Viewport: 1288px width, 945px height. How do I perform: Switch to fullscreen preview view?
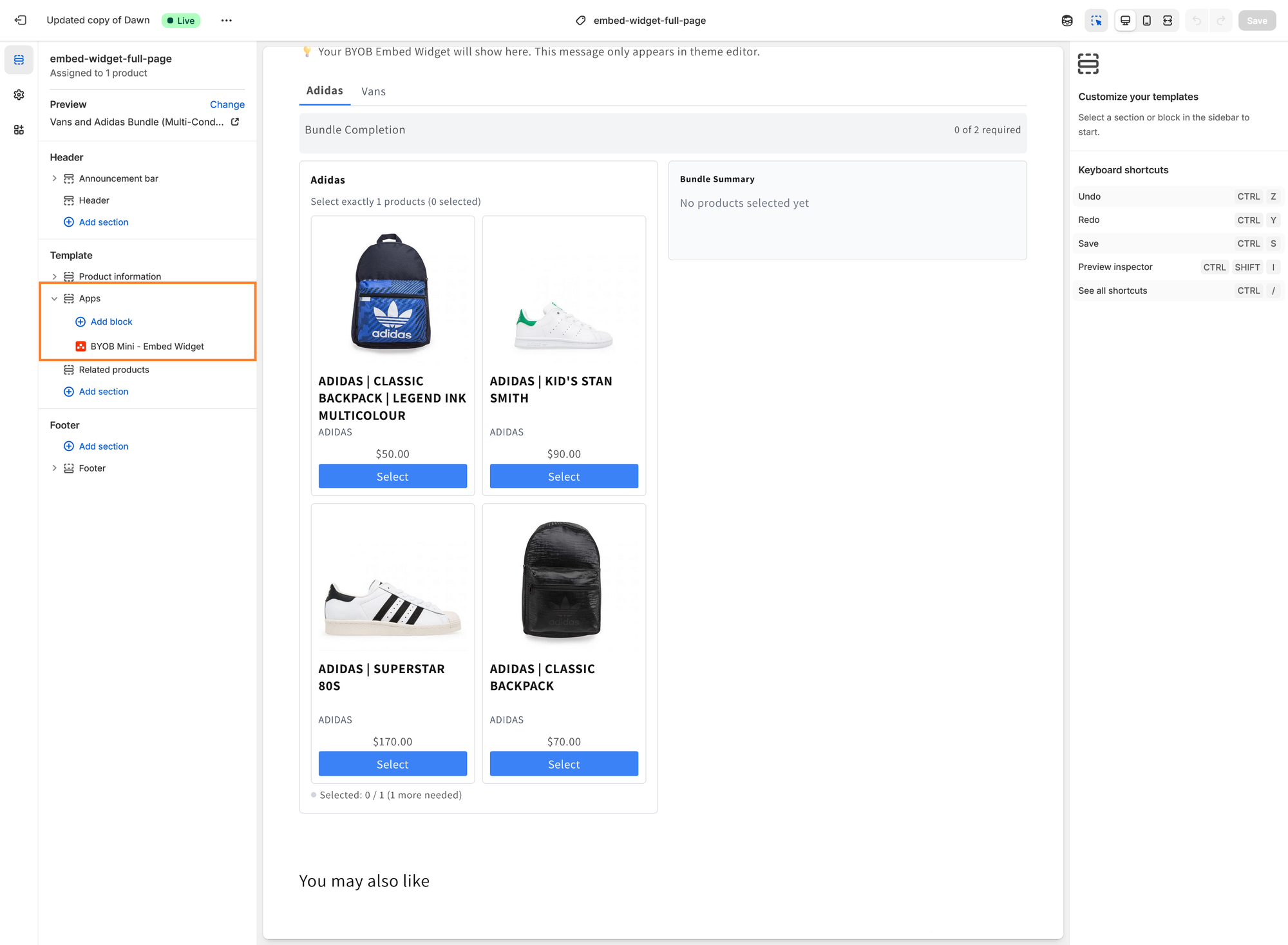point(1168,20)
